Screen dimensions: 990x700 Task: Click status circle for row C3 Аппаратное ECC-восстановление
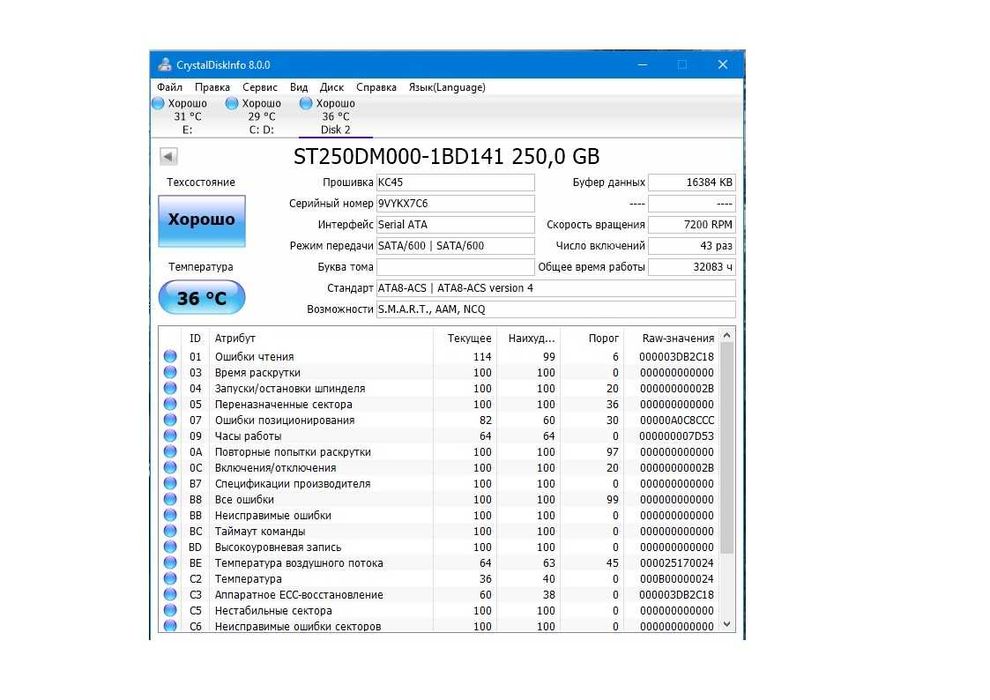(x=170, y=595)
